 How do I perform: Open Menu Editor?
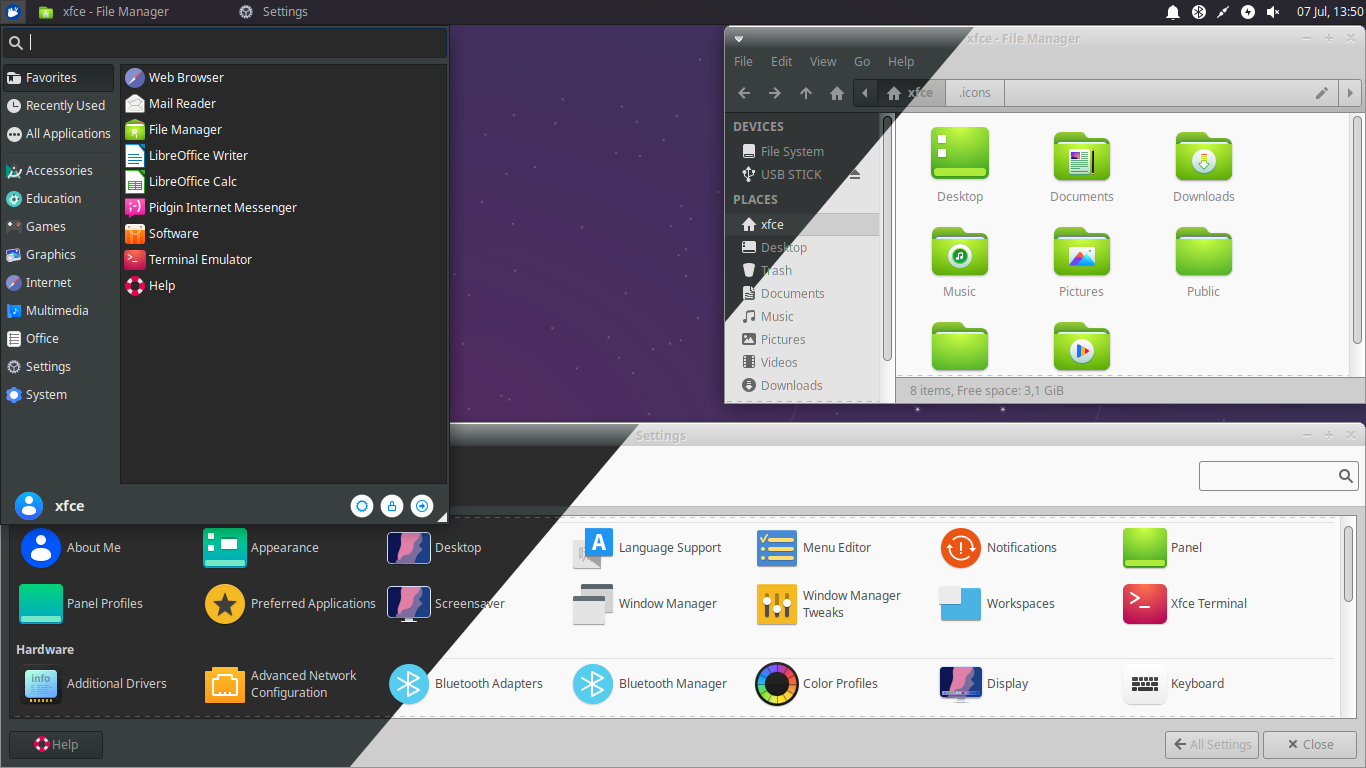tap(814, 548)
